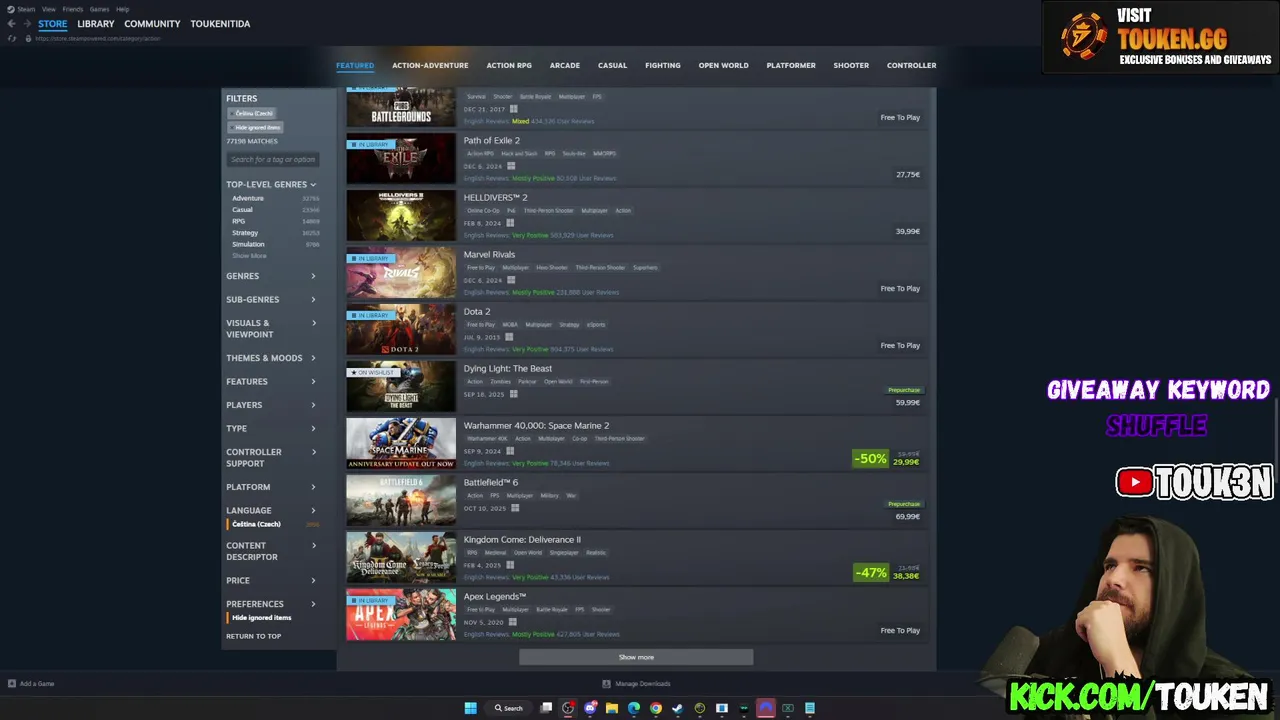Open the Marvel Rivals title link

(489, 254)
